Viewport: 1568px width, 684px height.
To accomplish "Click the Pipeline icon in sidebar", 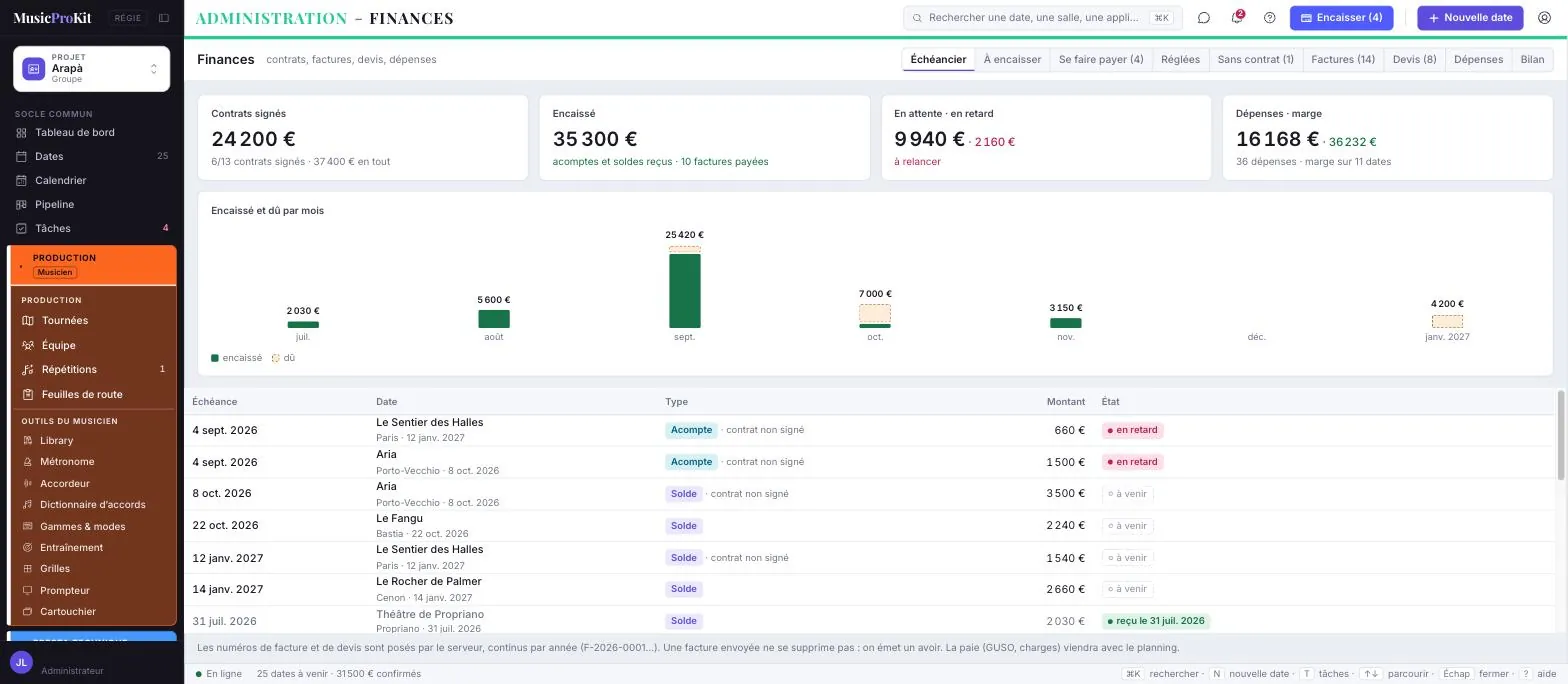I will click(22, 205).
